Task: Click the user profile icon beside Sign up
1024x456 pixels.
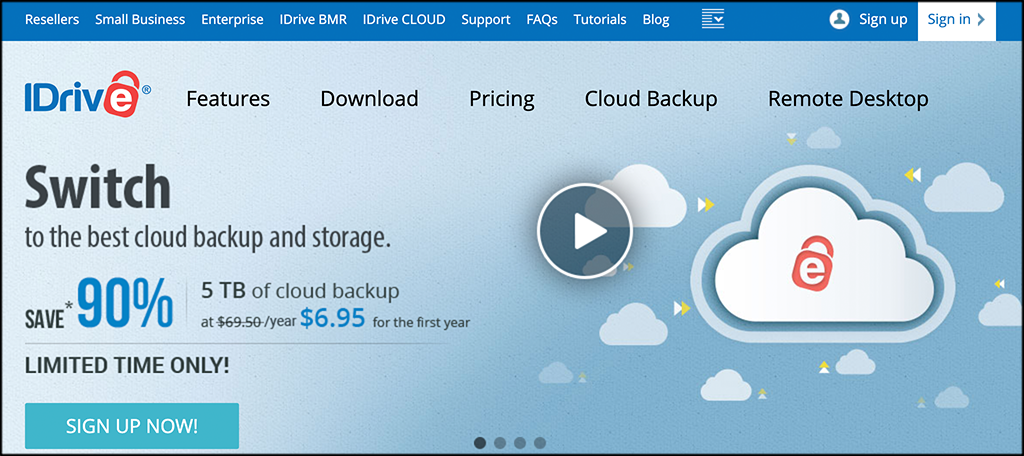Action: point(840,19)
